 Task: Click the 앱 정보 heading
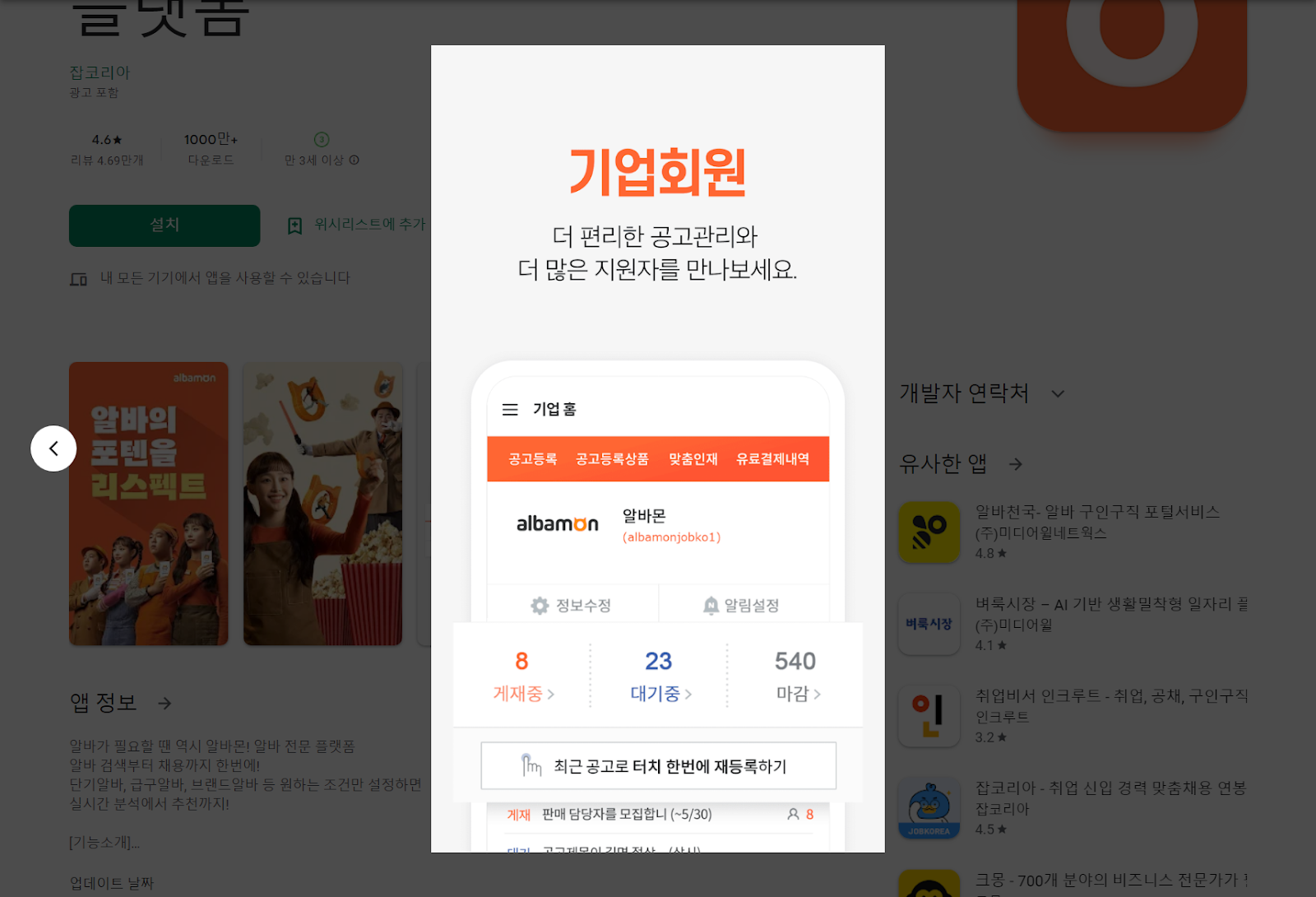coord(103,703)
